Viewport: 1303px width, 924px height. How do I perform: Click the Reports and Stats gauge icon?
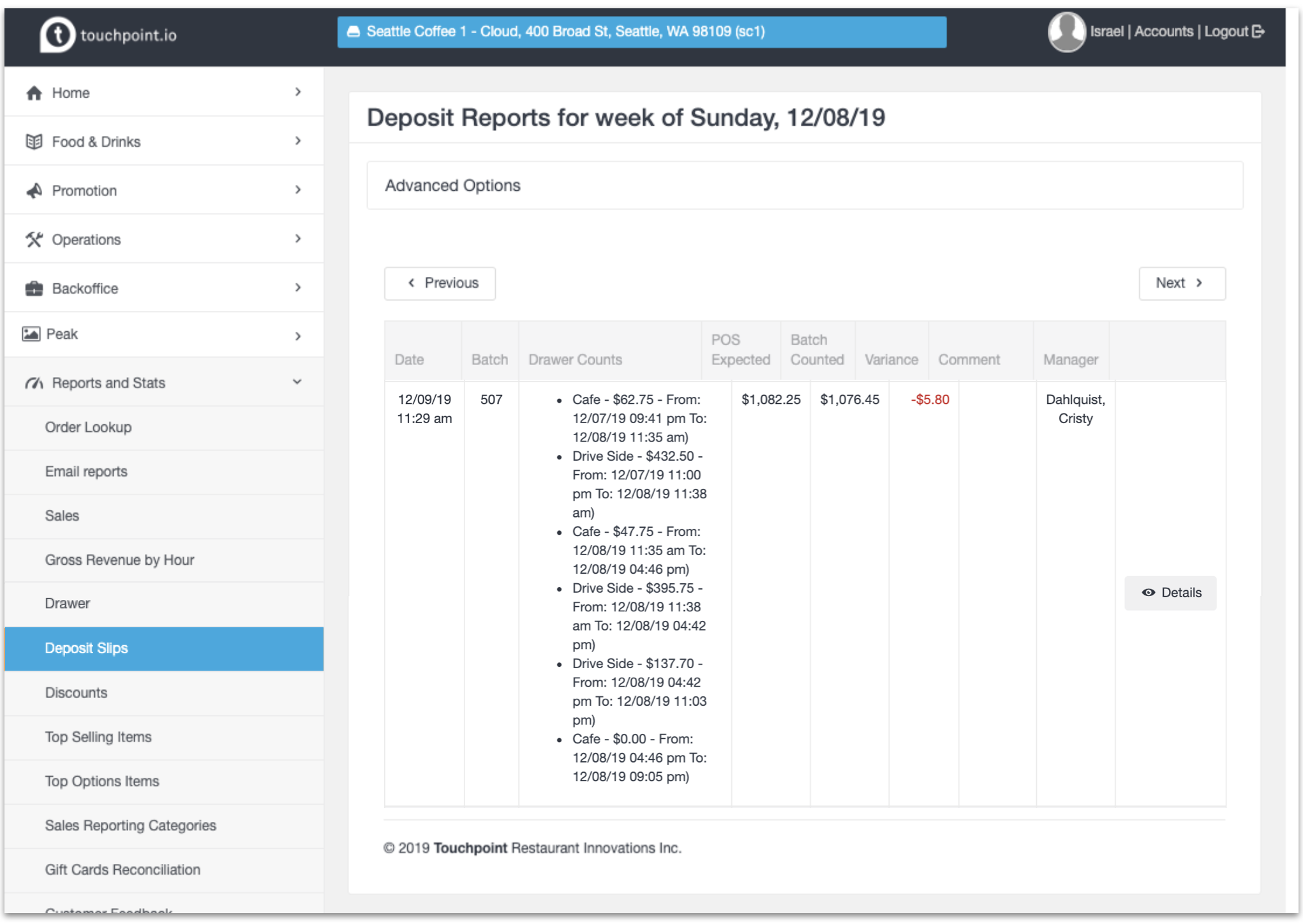(34, 383)
